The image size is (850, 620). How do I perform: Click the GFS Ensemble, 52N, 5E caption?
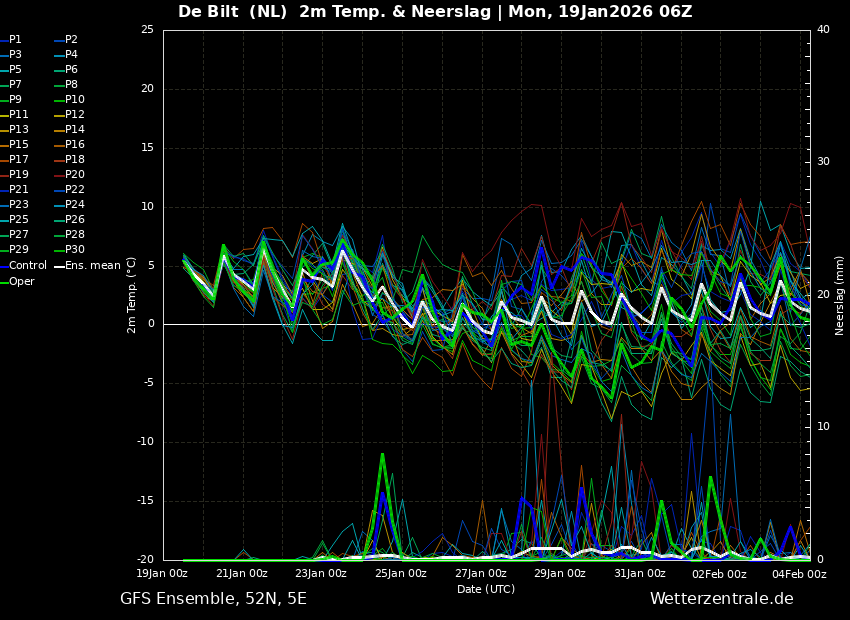[x=213, y=599]
